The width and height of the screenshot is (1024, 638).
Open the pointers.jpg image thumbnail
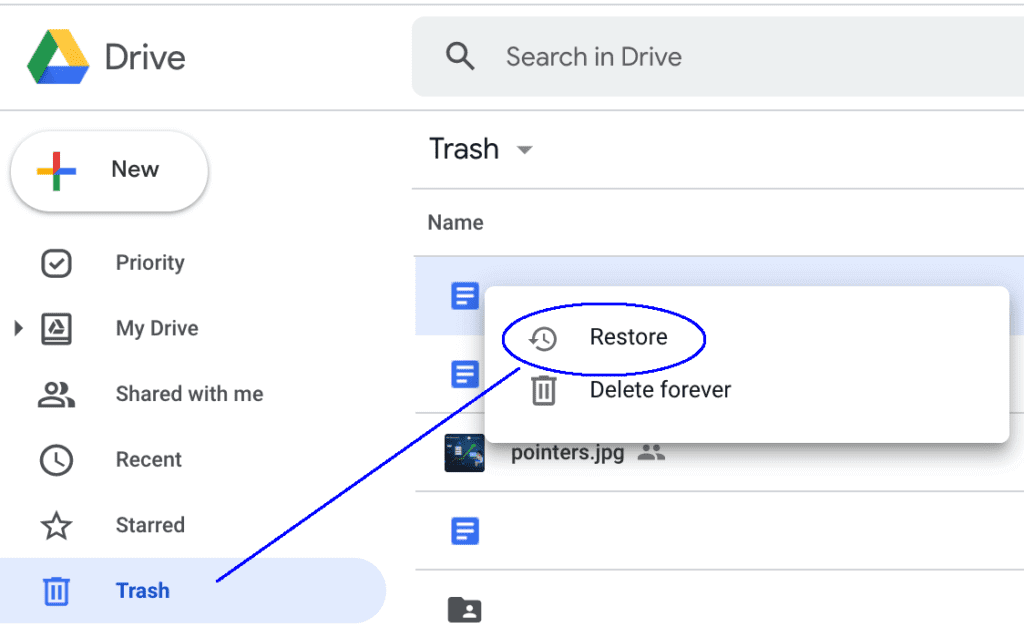tap(463, 452)
